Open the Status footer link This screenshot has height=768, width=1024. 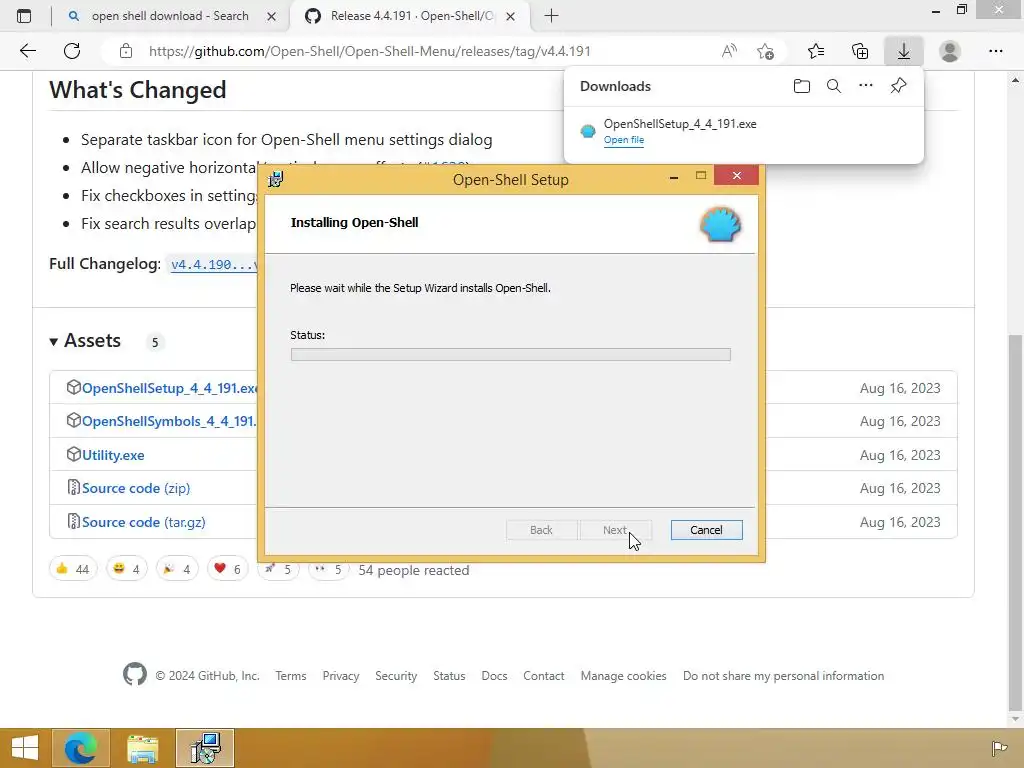pyautogui.click(x=449, y=676)
